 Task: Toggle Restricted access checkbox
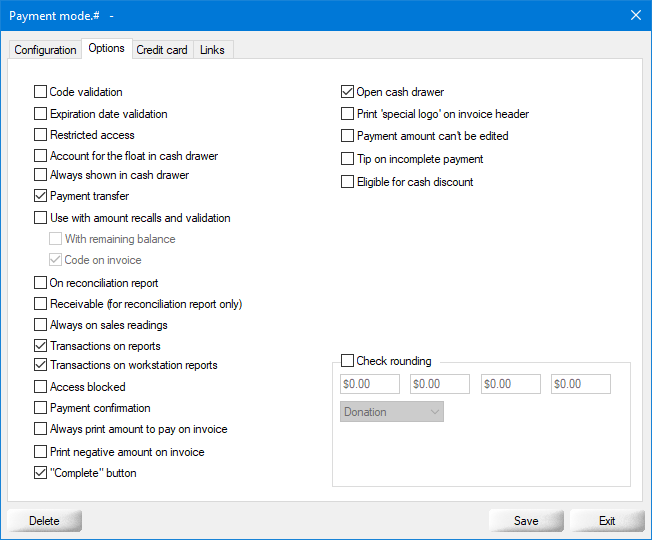(x=41, y=135)
